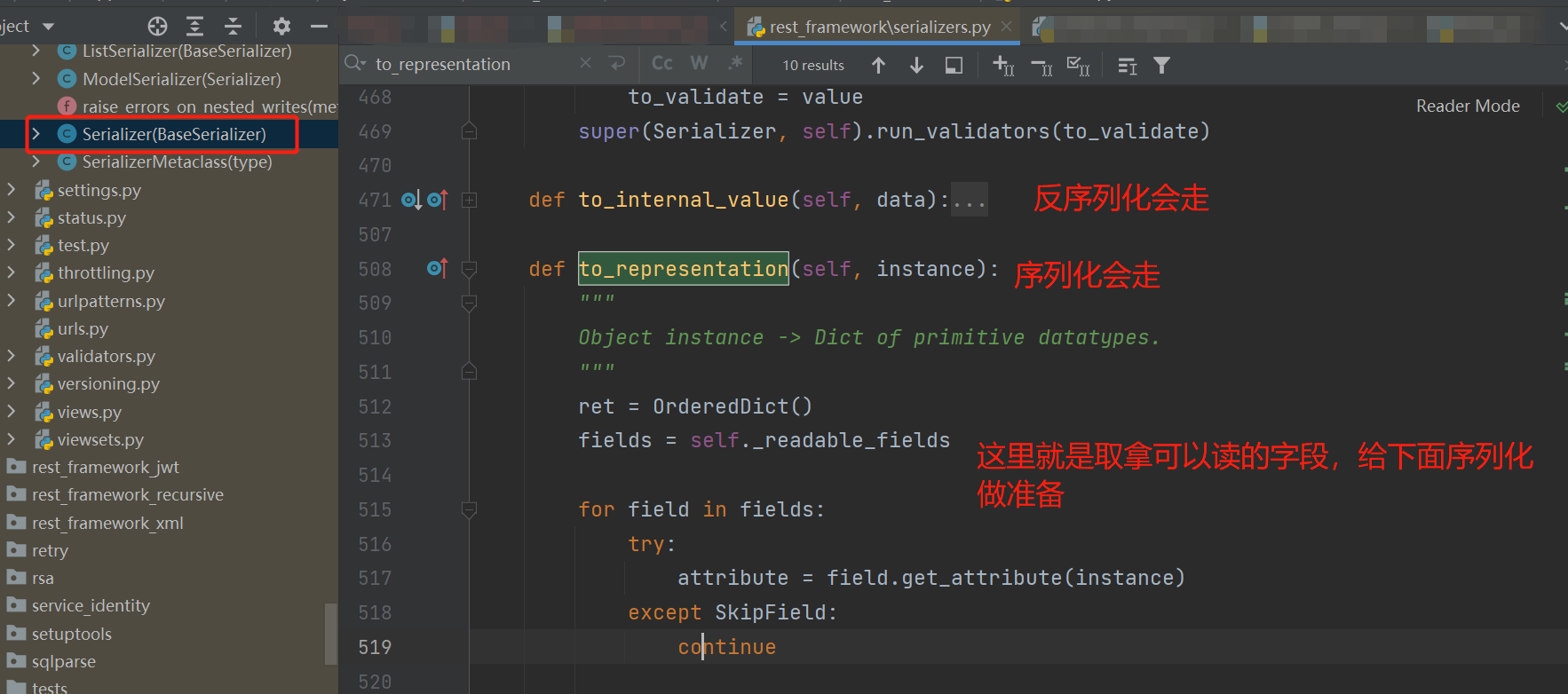
Task: Click the unselect occurrence icon
Action: coord(1041,66)
